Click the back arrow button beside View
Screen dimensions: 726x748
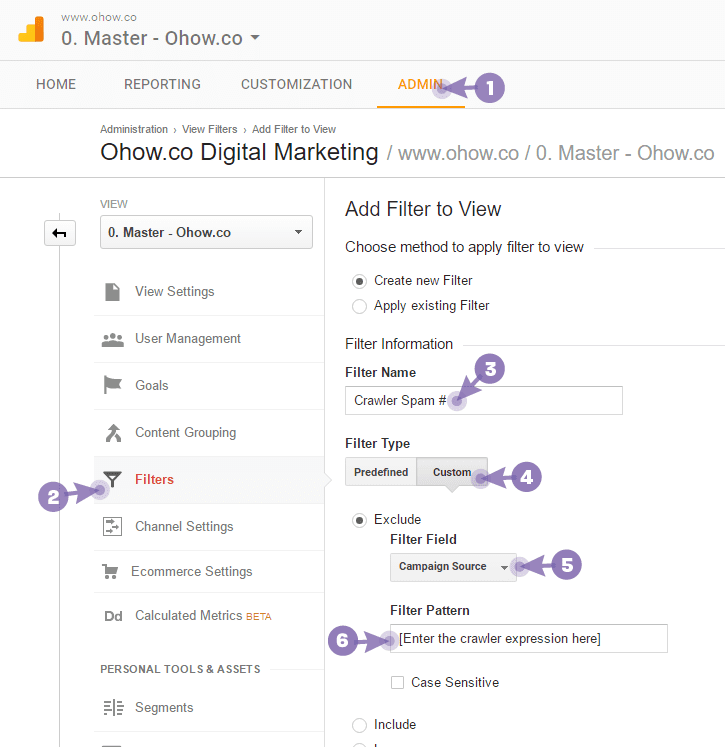[60, 233]
